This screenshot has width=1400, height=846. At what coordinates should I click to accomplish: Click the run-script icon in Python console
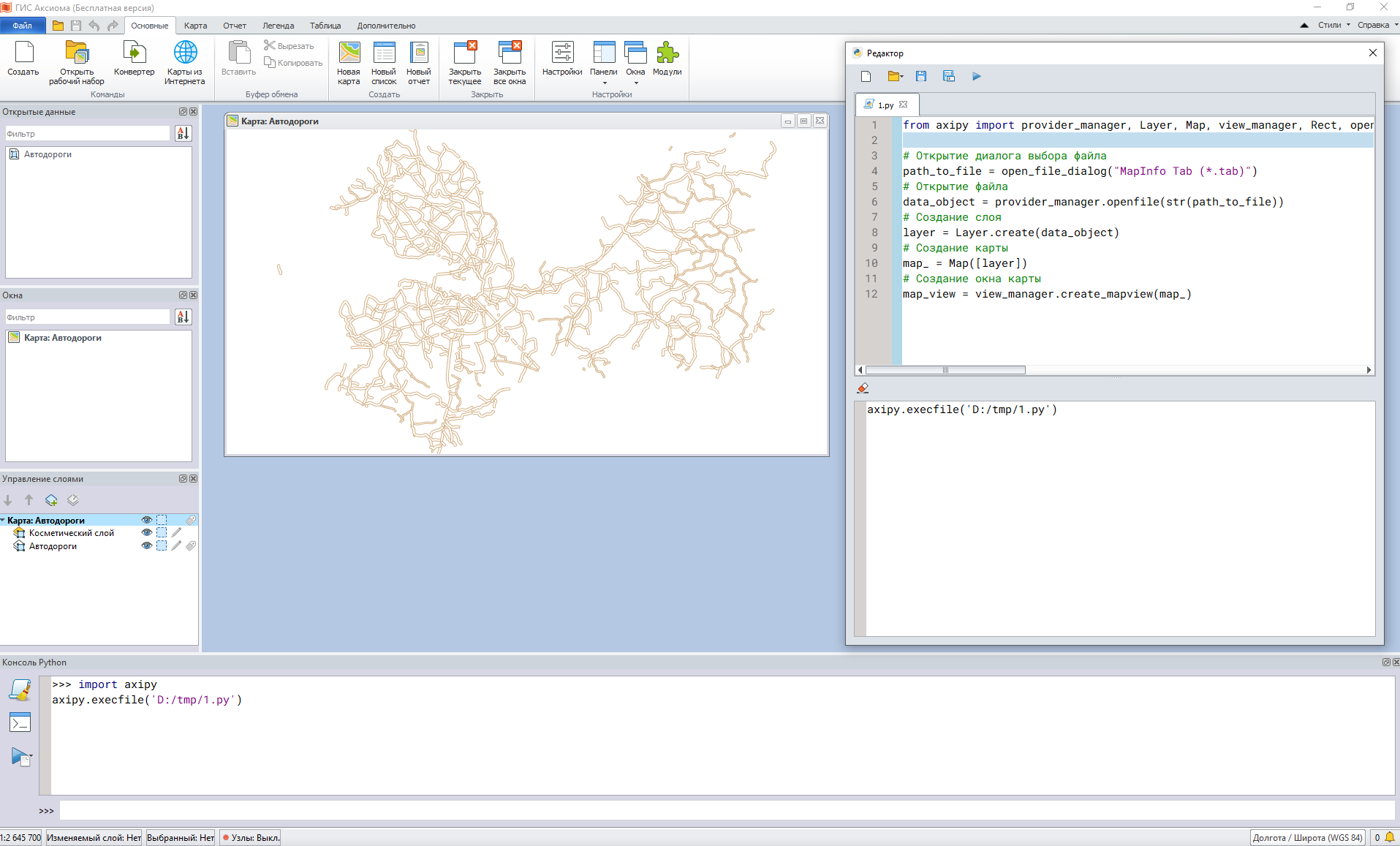coord(21,757)
